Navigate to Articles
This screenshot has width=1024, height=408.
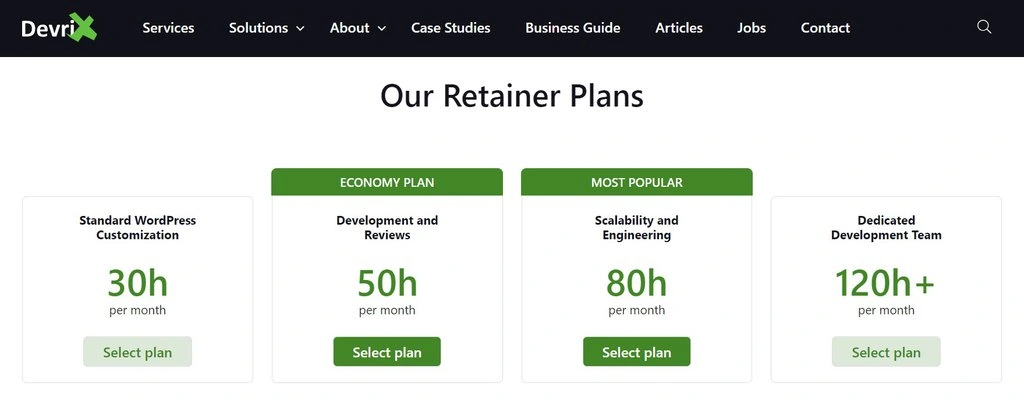point(679,28)
